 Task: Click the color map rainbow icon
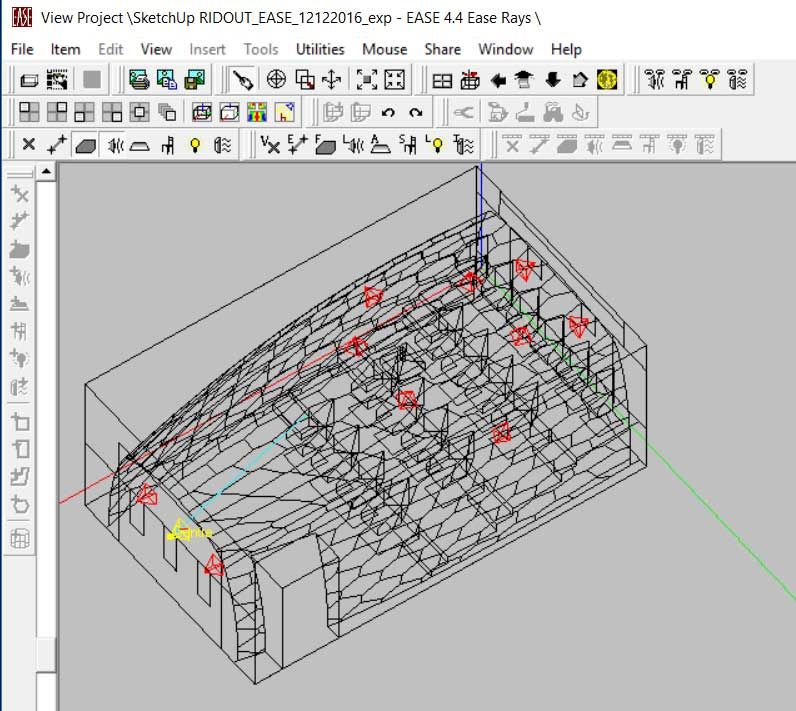[257, 112]
